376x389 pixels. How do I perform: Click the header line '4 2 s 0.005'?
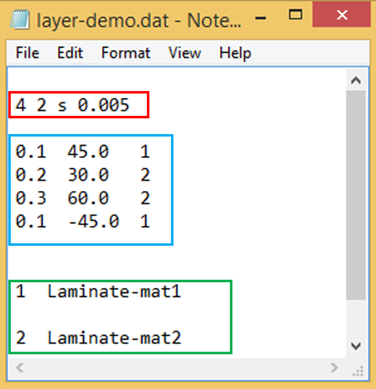click(x=72, y=105)
